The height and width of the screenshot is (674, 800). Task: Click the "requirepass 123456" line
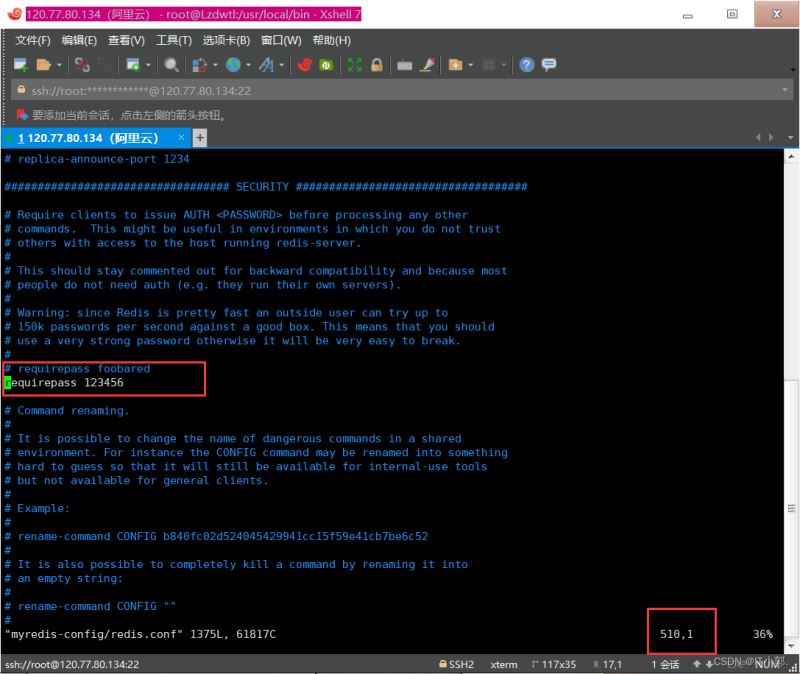pyautogui.click(x=64, y=383)
